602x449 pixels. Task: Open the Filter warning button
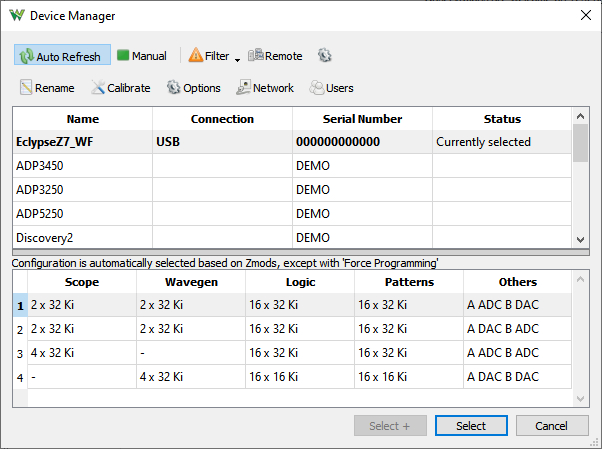click(x=209, y=56)
